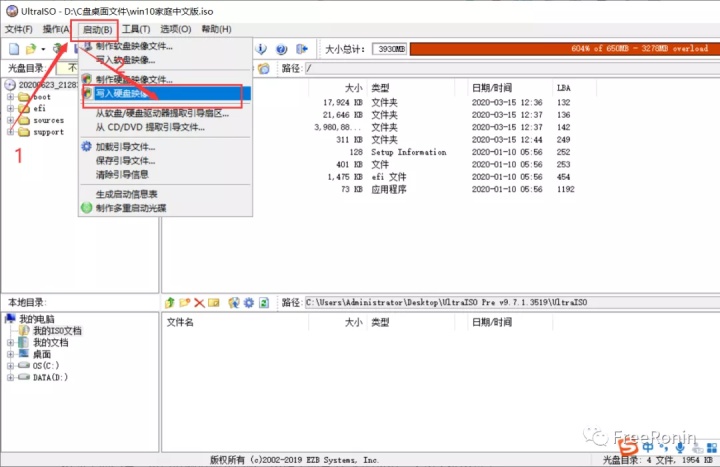Click the orange disc capacity overload bar
This screenshot has width=720, height=467.
pos(565,49)
